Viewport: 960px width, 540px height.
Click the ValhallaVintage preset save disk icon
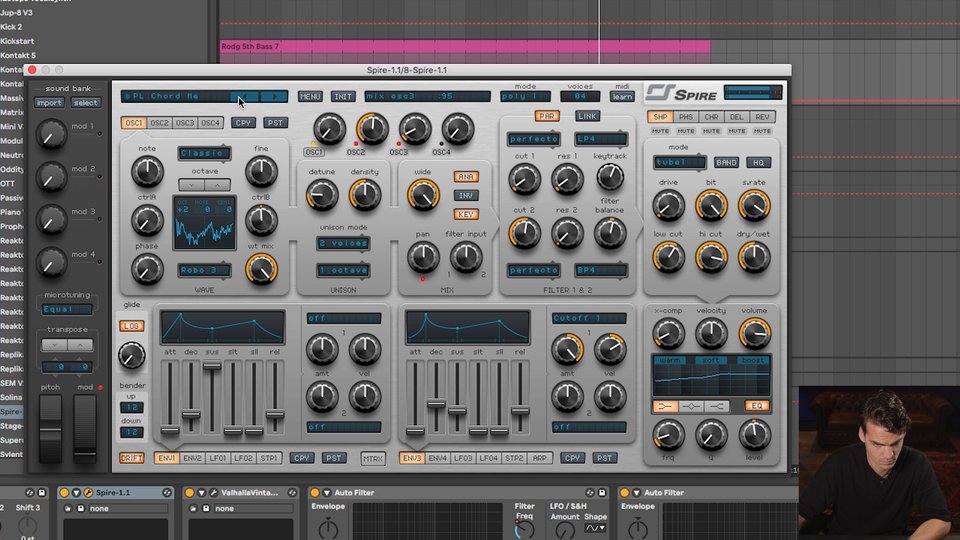(x=206, y=508)
